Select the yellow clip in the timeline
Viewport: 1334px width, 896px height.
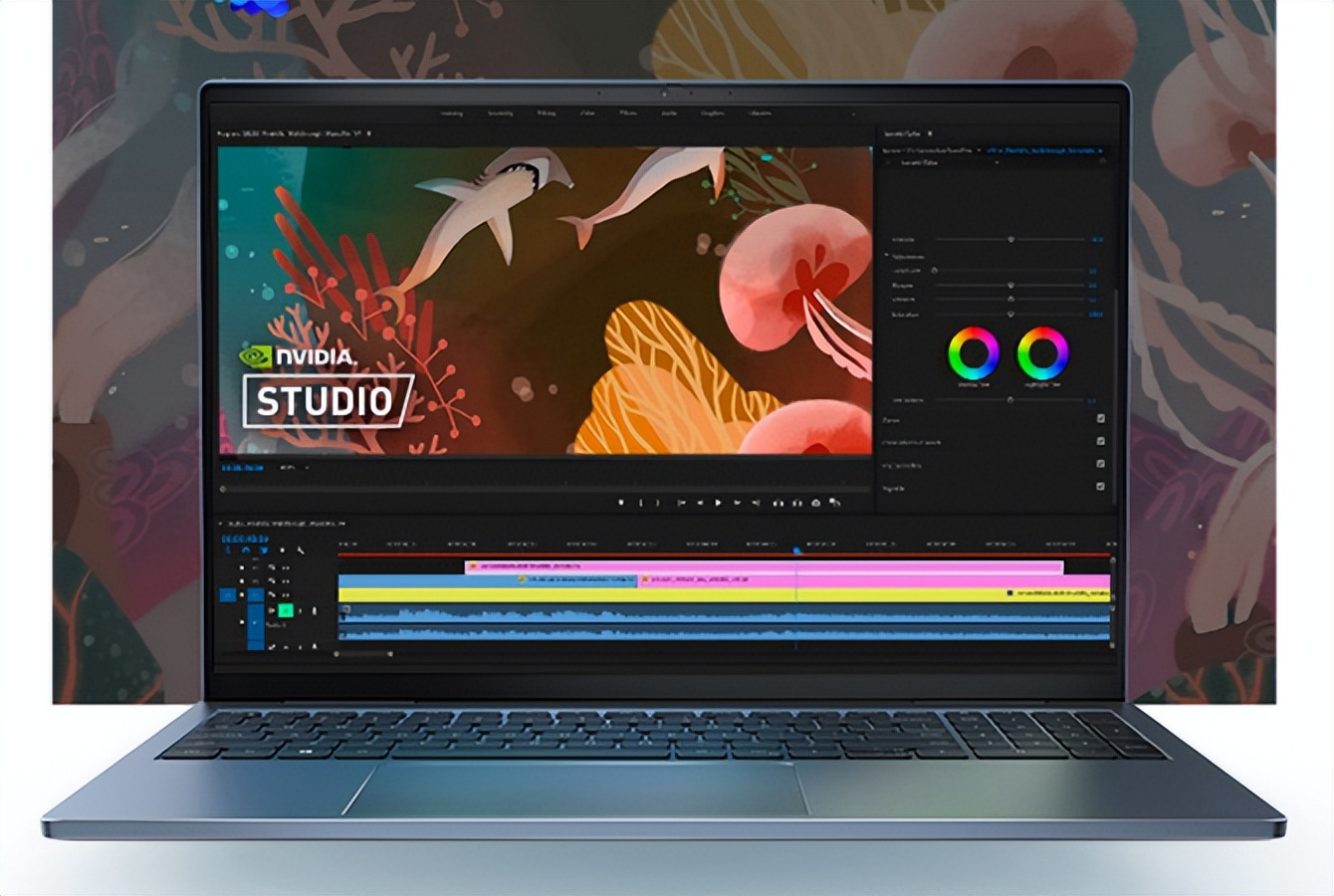[724, 594]
